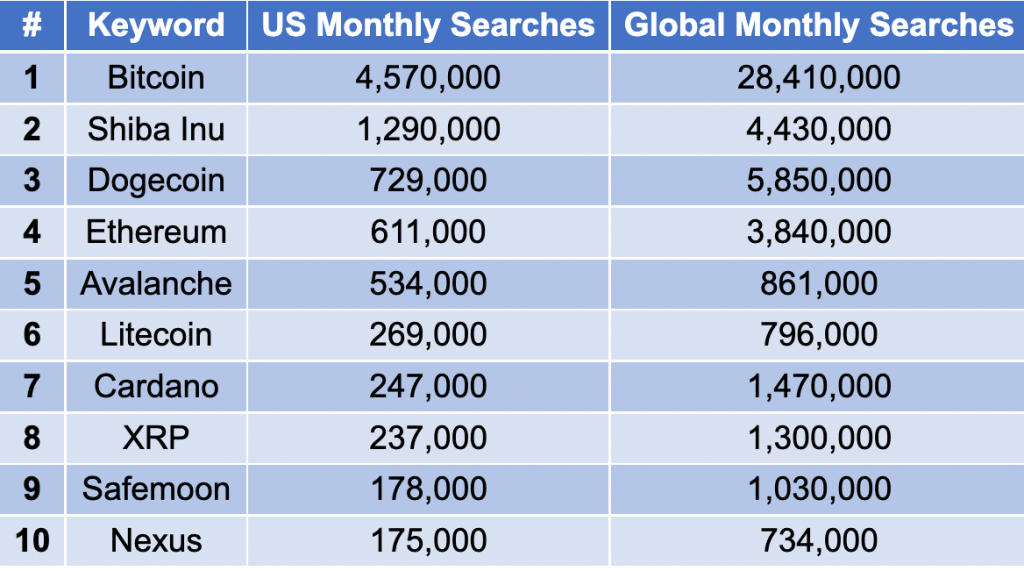Select the Nexus keyword cell

[156, 540]
